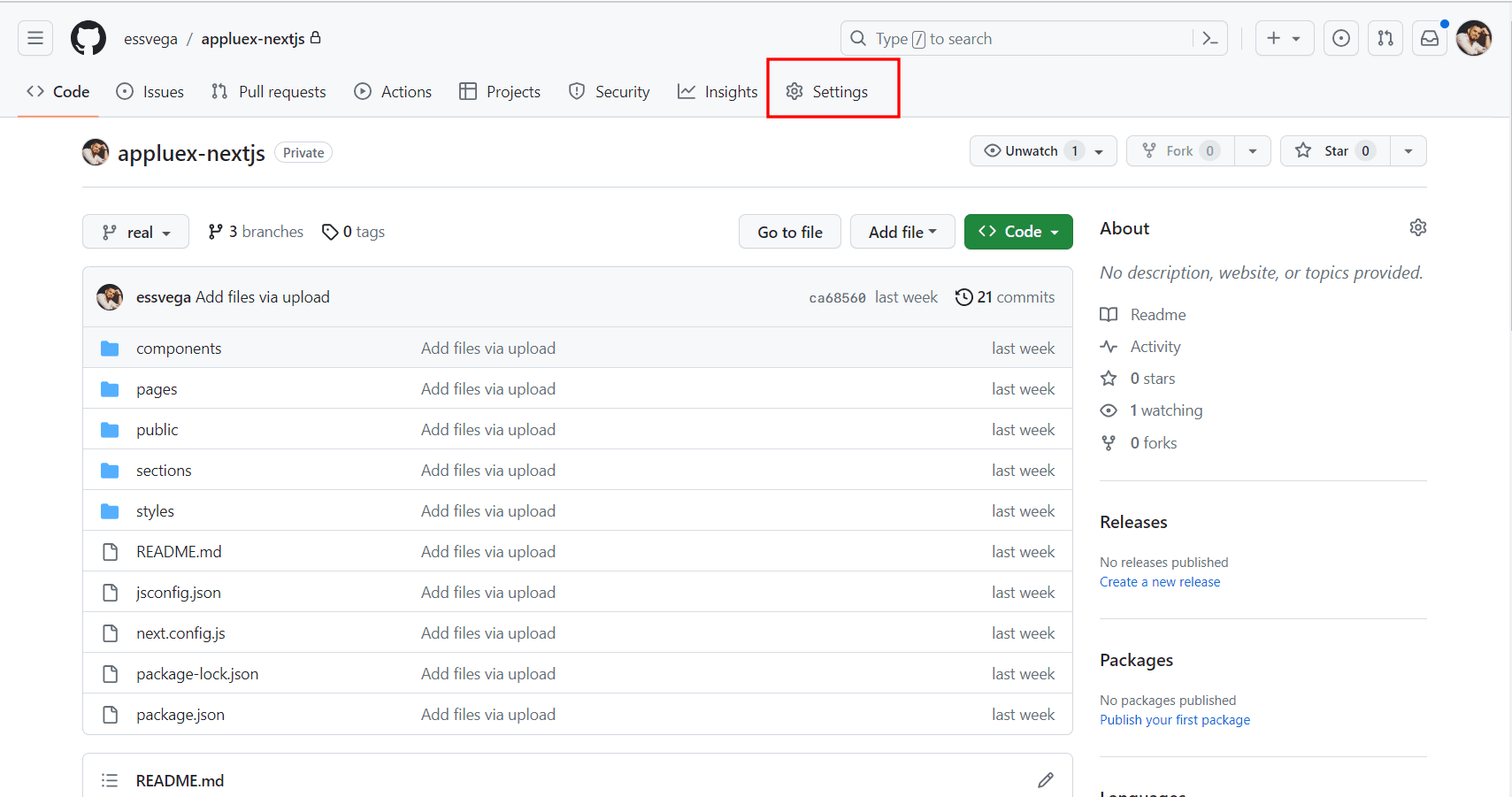1512x797 pixels.
Task: Open the Projects tab
Action: pos(500,91)
